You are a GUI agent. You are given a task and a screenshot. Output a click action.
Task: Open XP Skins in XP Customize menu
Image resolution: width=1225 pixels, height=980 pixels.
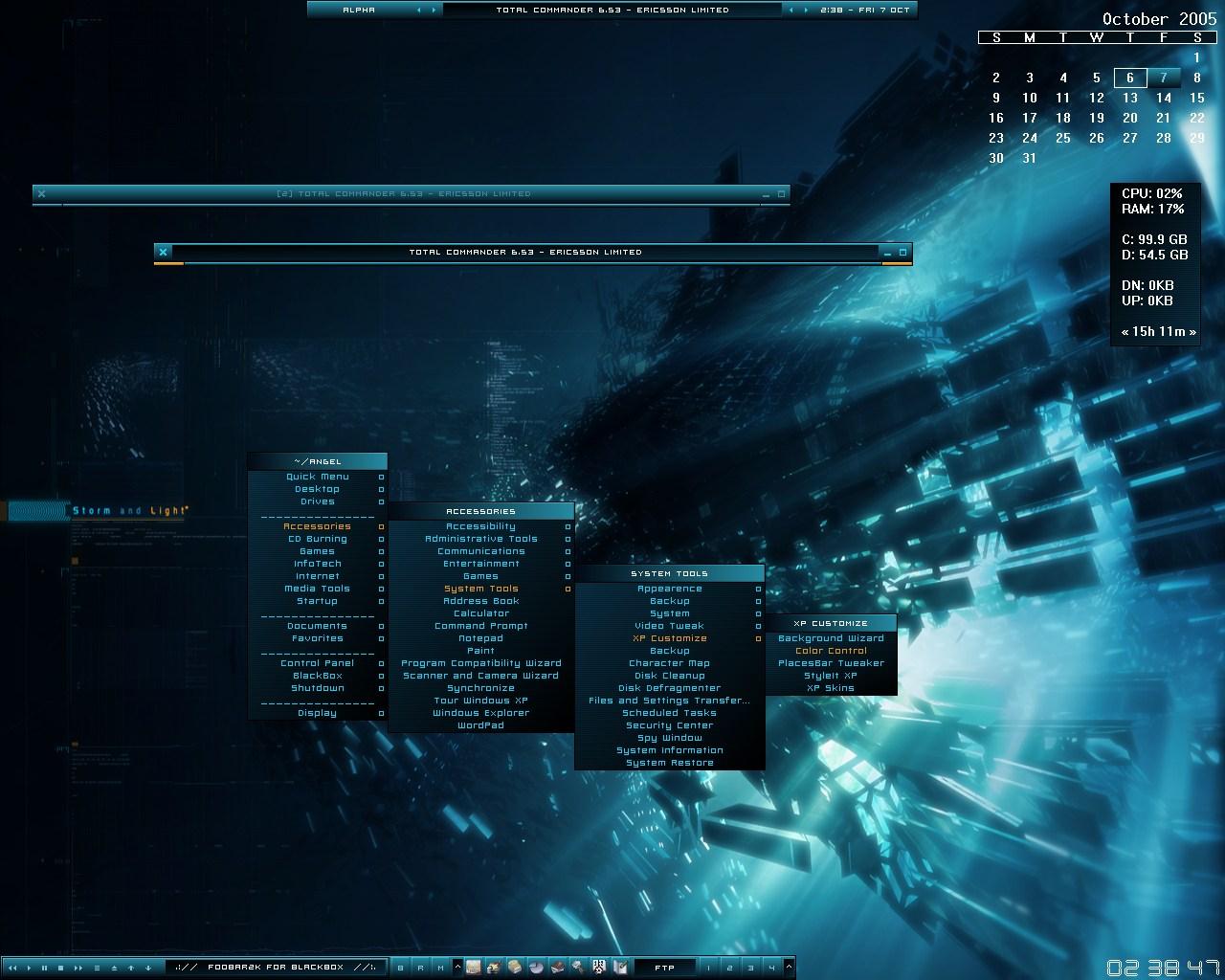tap(831, 688)
